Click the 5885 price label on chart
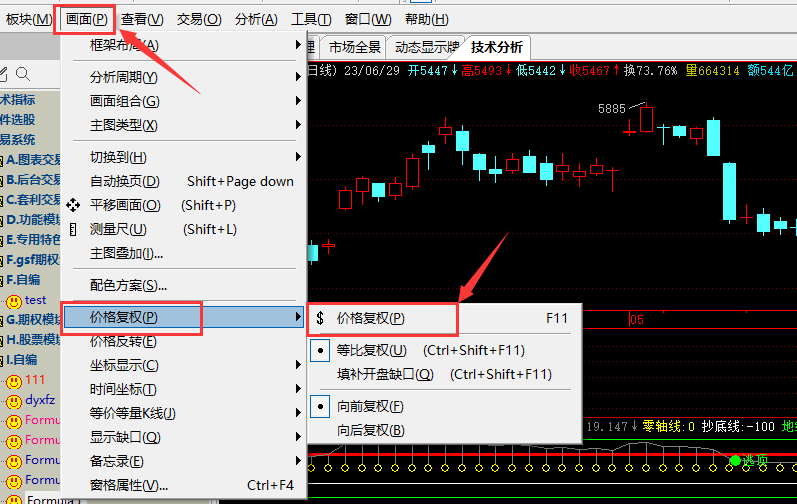Image resolution: width=797 pixels, height=504 pixels. point(611,109)
